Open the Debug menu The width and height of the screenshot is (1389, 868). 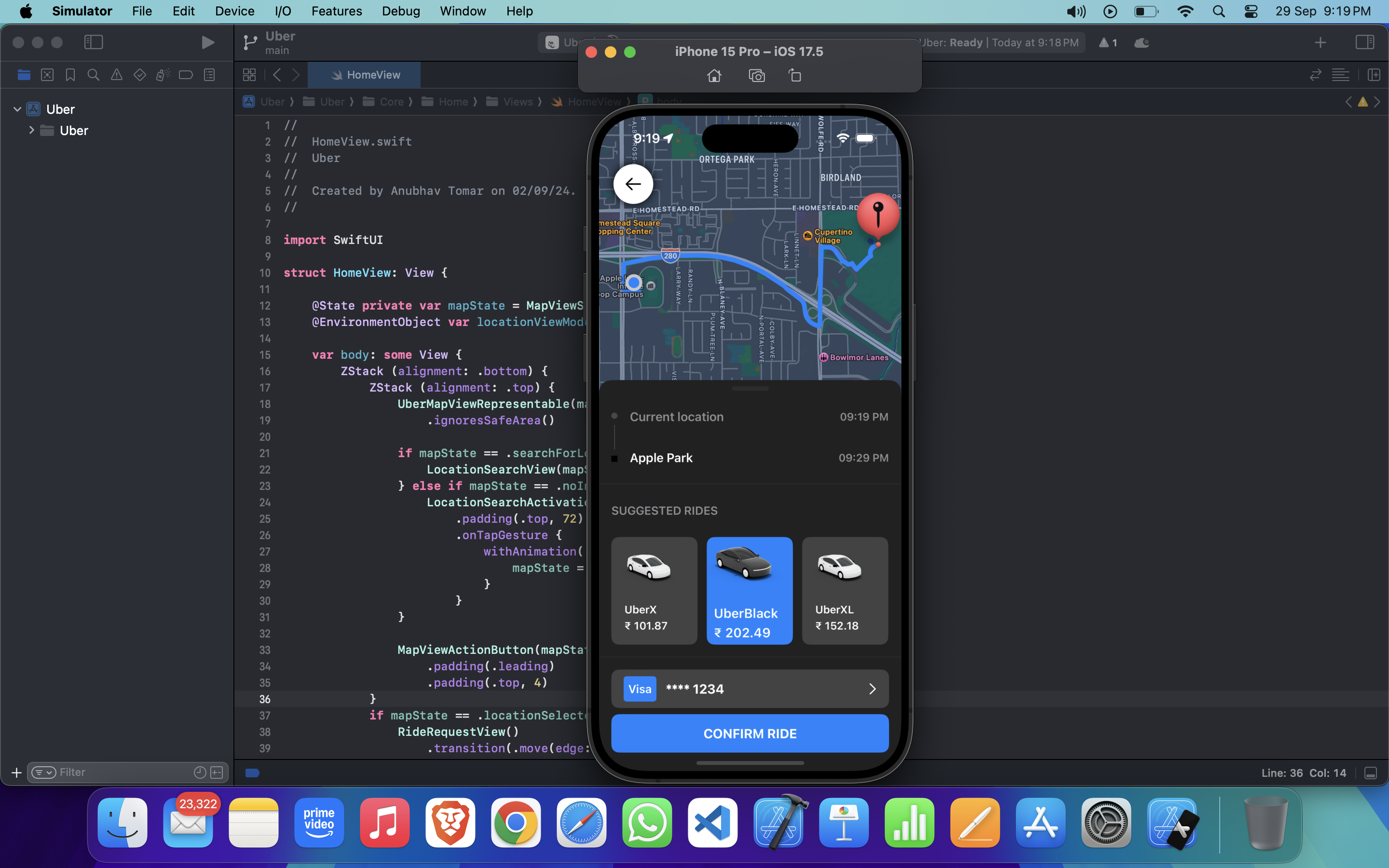pyautogui.click(x=401, y=11)
